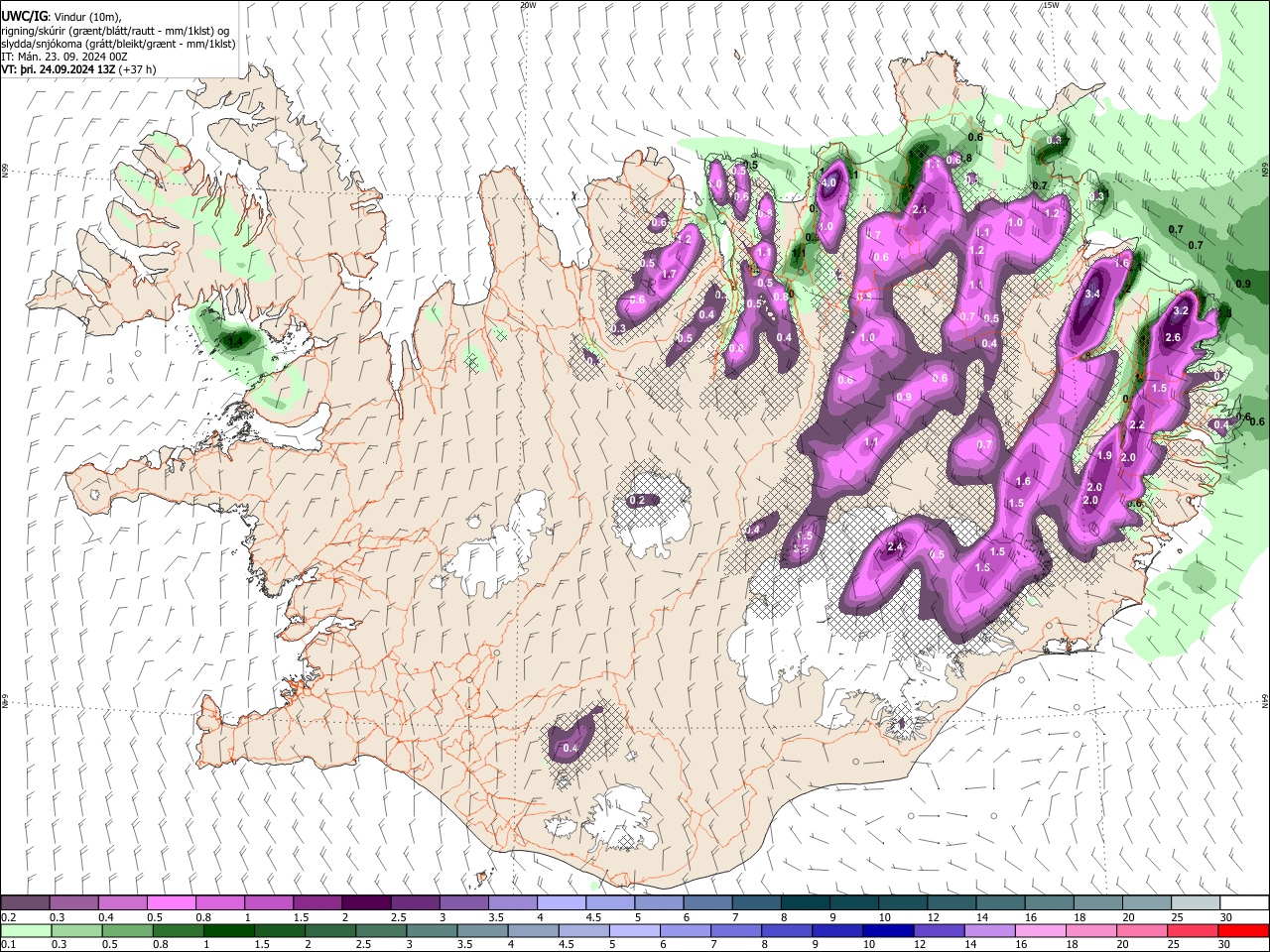The image size is (1270, 952).
Task: Click the '2.4' precipitation value on the map
Action: coord(895,547)
